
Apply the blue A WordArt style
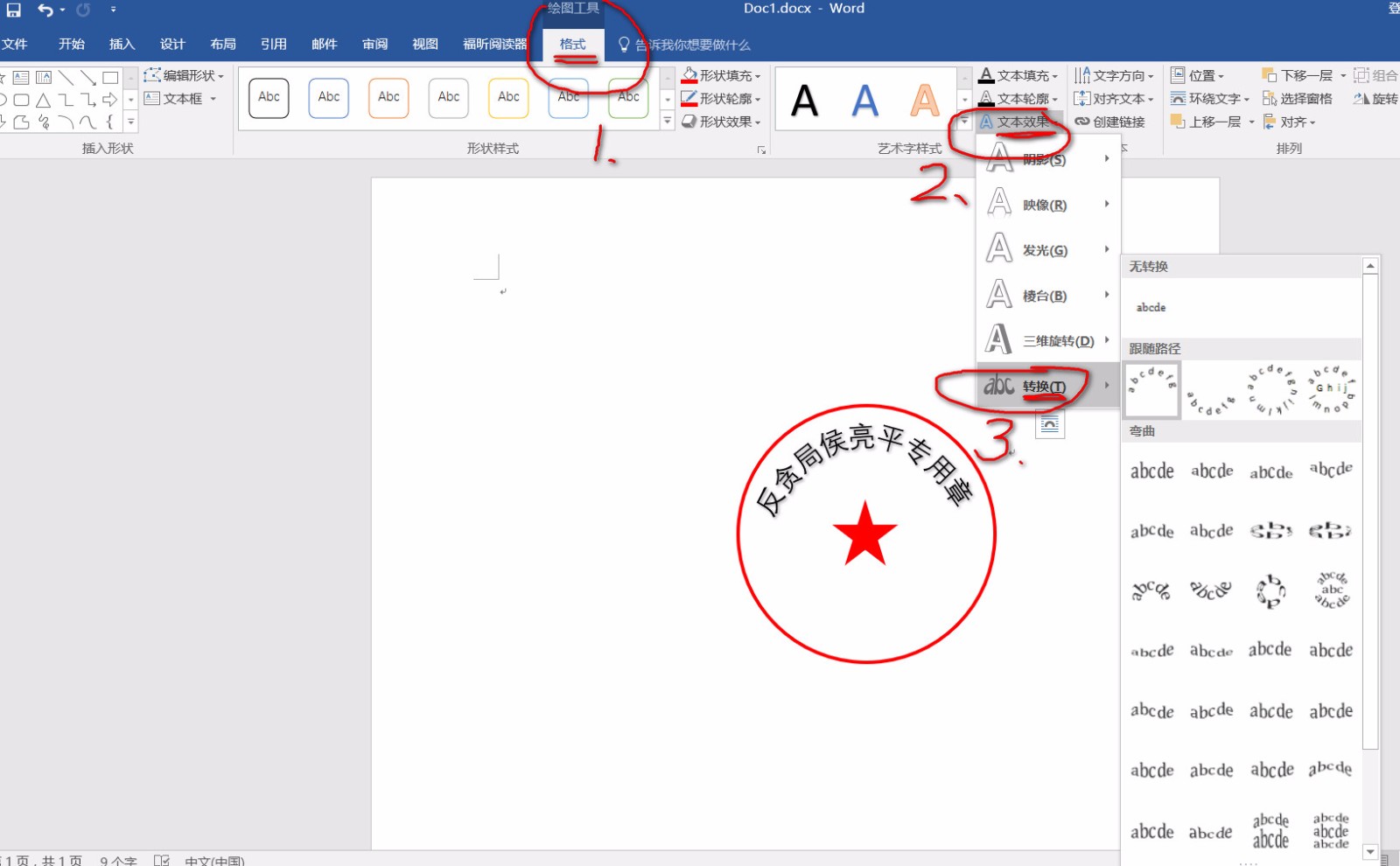click(x=864, y=101)
